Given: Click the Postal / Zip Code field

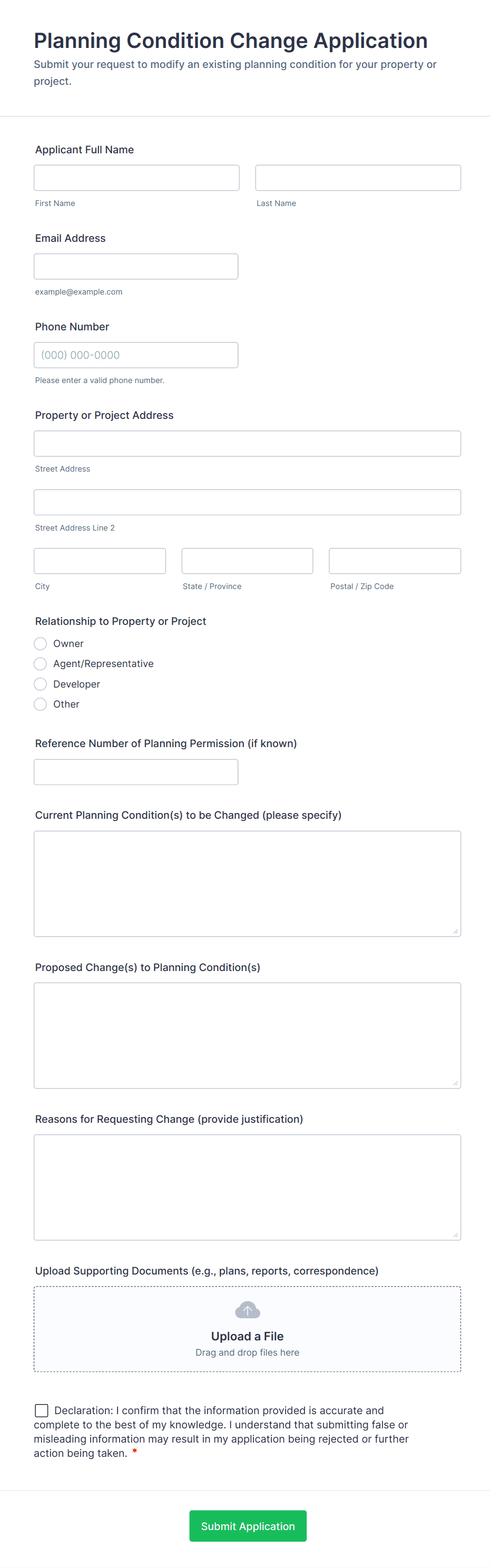Looking at the screenshot, I should [x=395, y=561].
